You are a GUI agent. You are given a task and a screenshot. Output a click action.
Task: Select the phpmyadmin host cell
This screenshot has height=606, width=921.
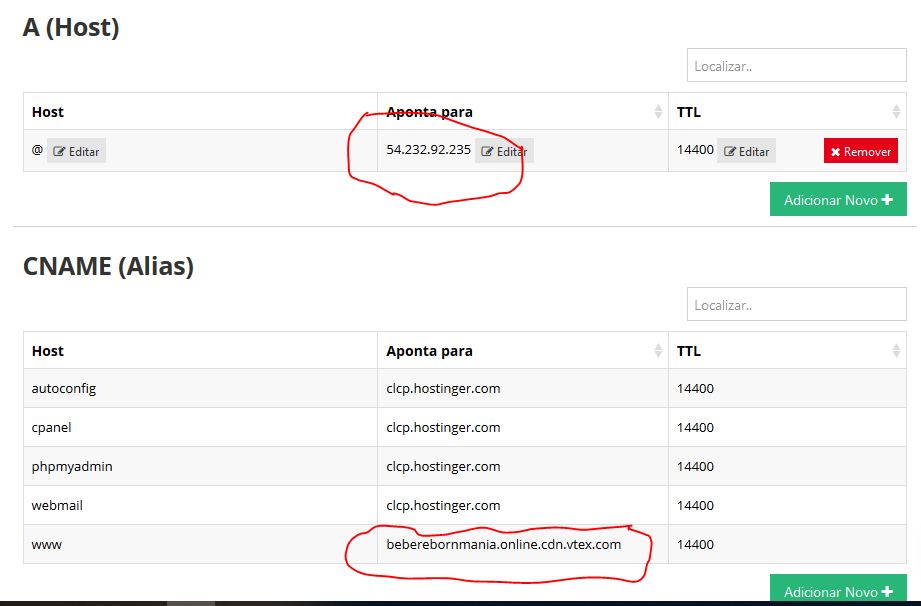pos(200,466)
